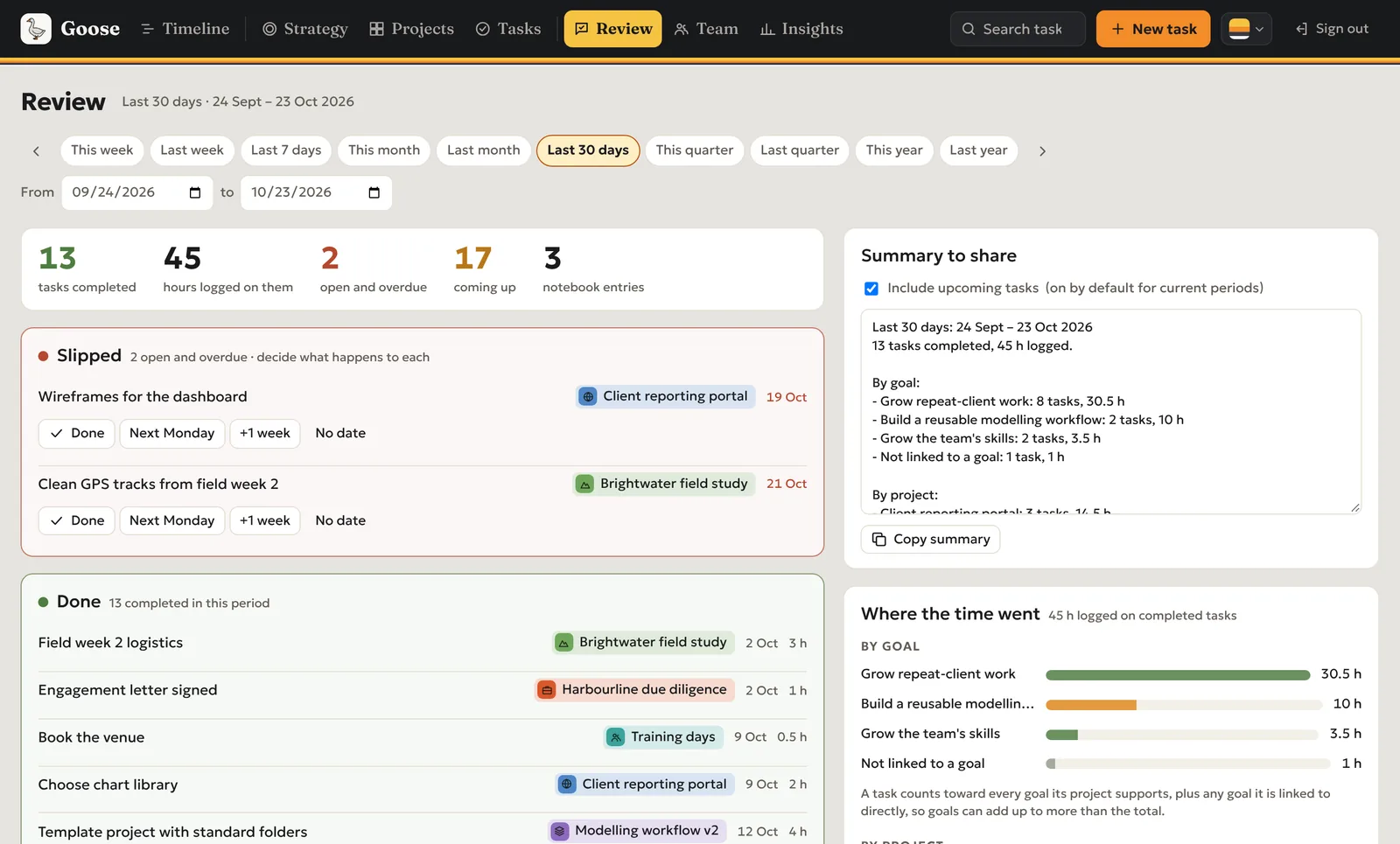Open the From date calendar picker
The width and height of the screenshot is (1400, 844).
pyautogui.click(x=194, y=192)
